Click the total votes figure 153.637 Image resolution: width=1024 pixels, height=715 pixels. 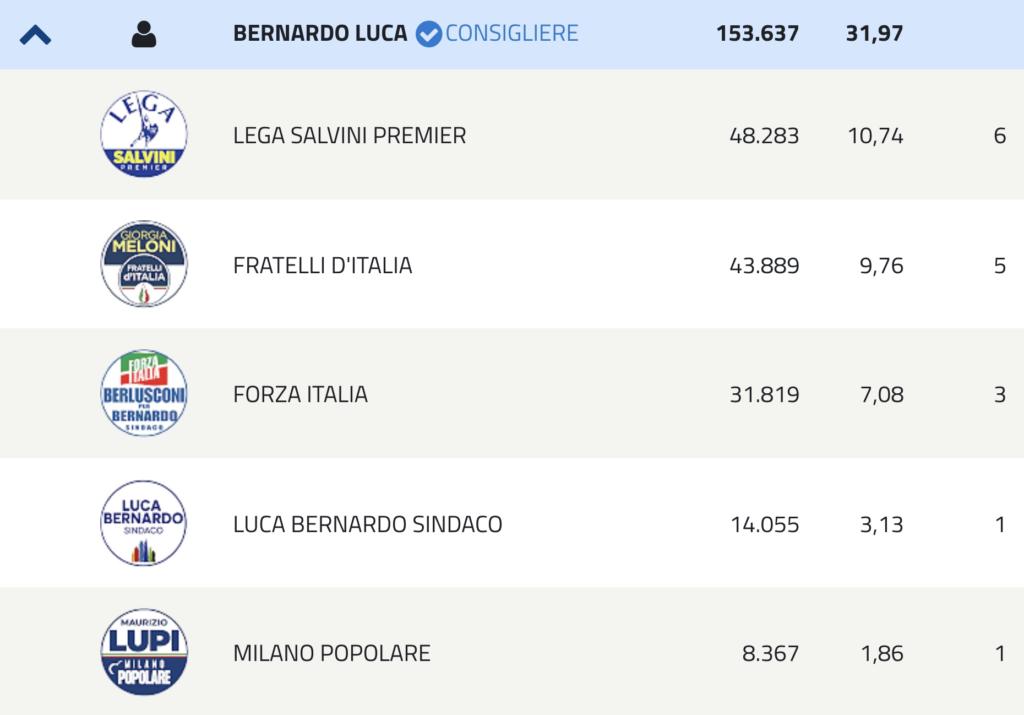pos(758,33)
